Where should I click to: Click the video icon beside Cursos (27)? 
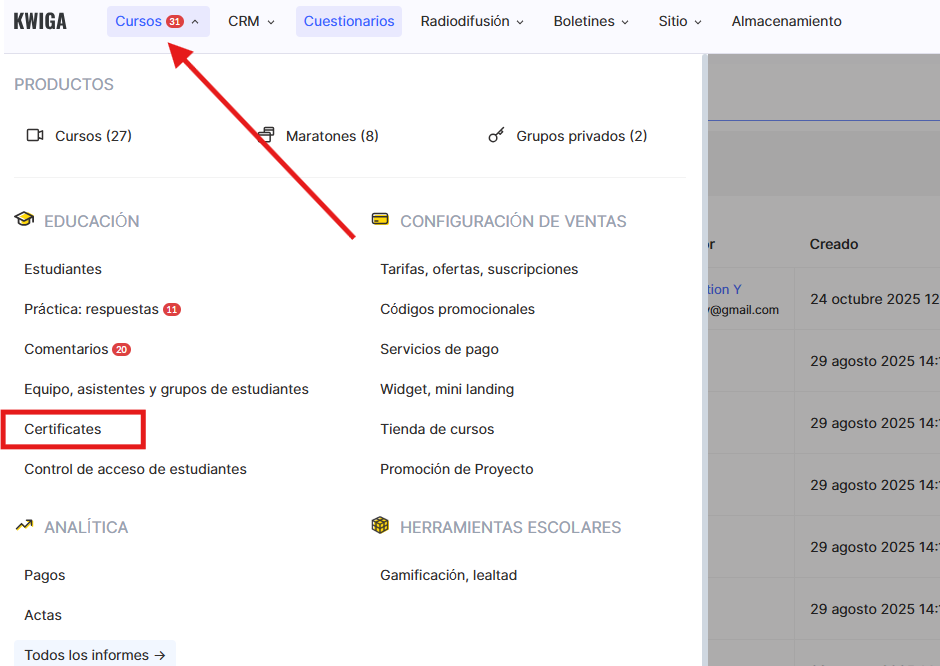coord(35,136)
